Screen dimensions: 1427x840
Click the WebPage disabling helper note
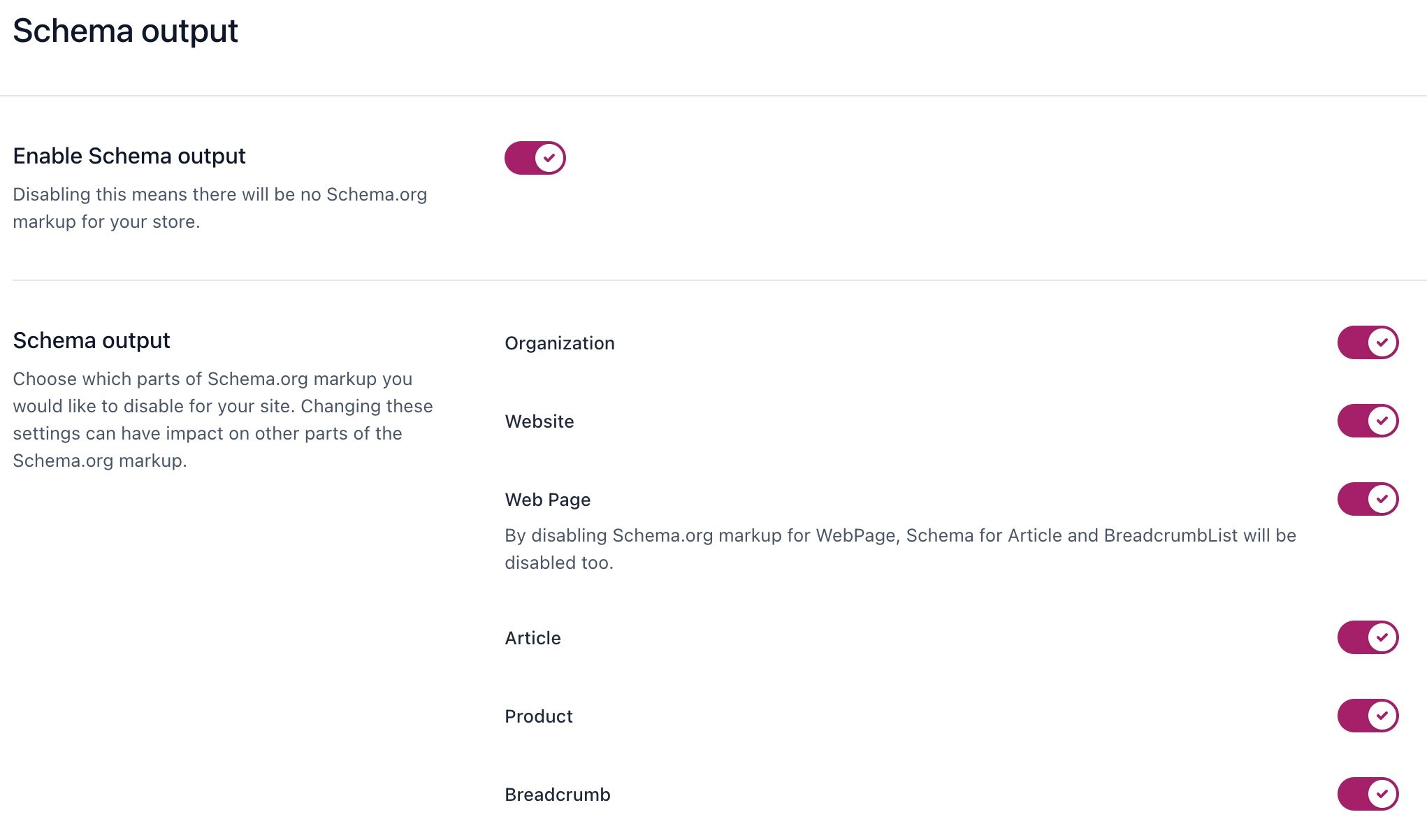point(900,549)
